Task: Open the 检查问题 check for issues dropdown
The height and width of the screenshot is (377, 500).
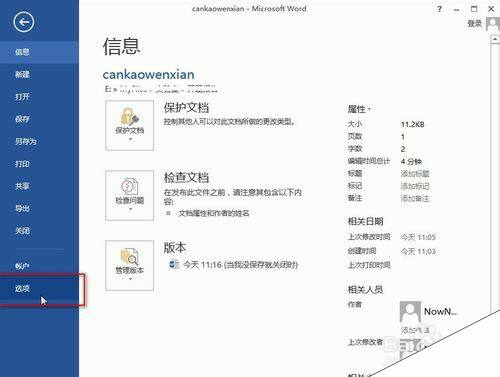Action: (130, 196)
